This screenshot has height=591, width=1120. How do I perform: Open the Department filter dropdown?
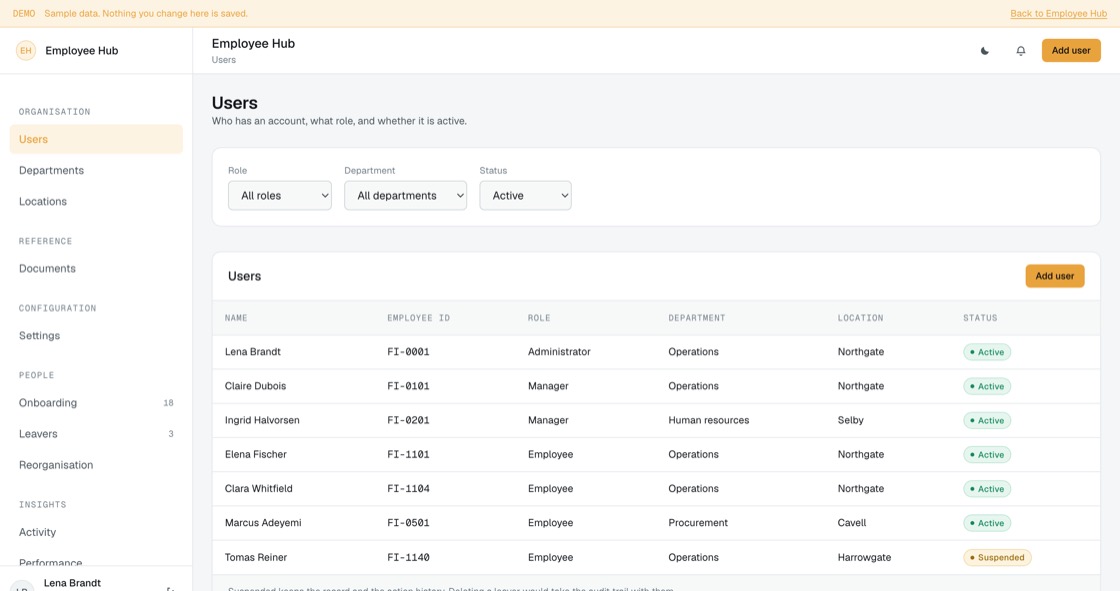[405, 195]
